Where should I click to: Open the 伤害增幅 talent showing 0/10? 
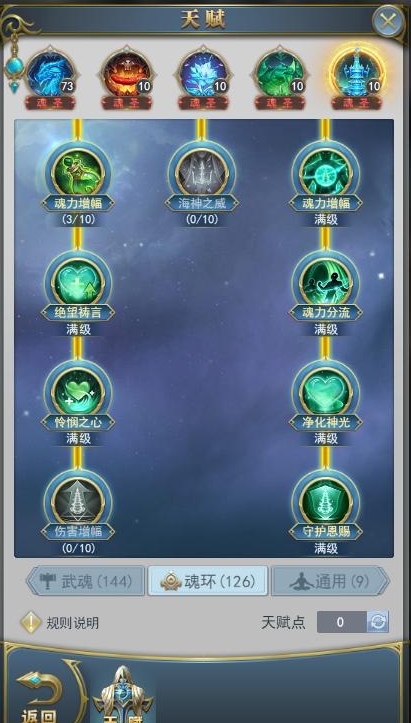[77, 502]
